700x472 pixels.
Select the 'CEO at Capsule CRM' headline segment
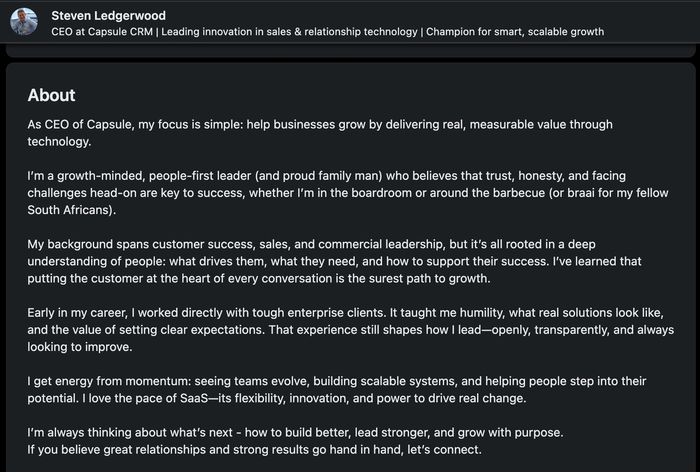102,32
